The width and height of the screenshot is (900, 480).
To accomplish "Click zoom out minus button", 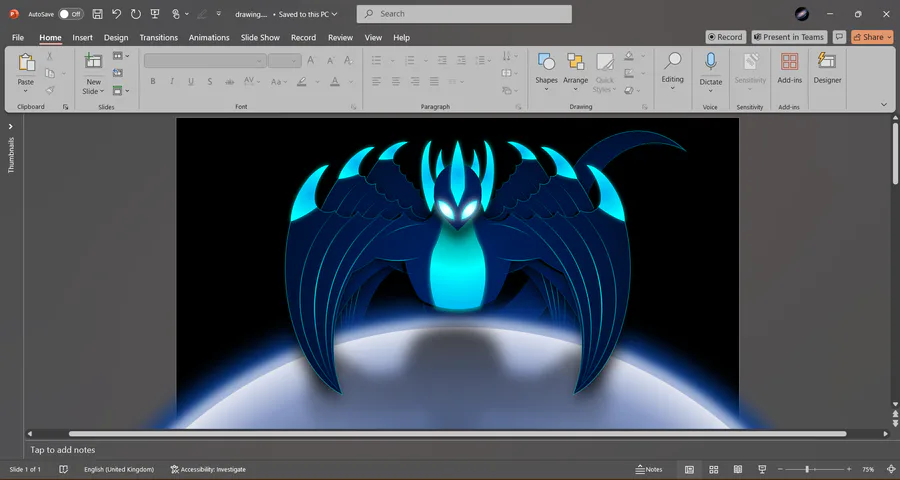I will pyautogui.click(x=778, y=470).
